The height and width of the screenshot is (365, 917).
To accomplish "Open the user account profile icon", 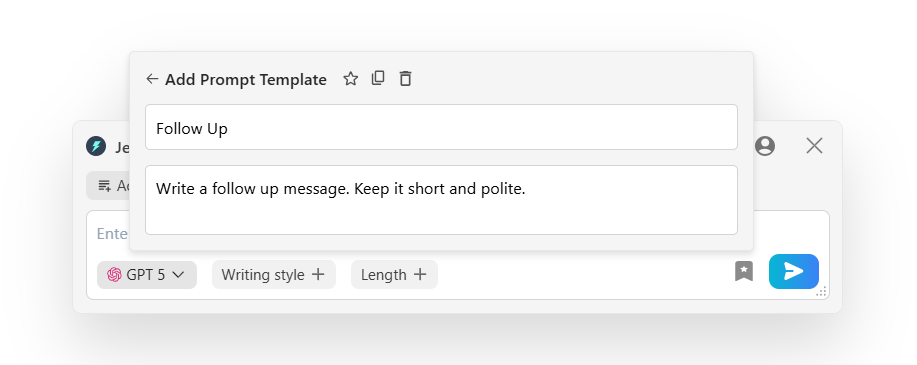I will 764,146.
